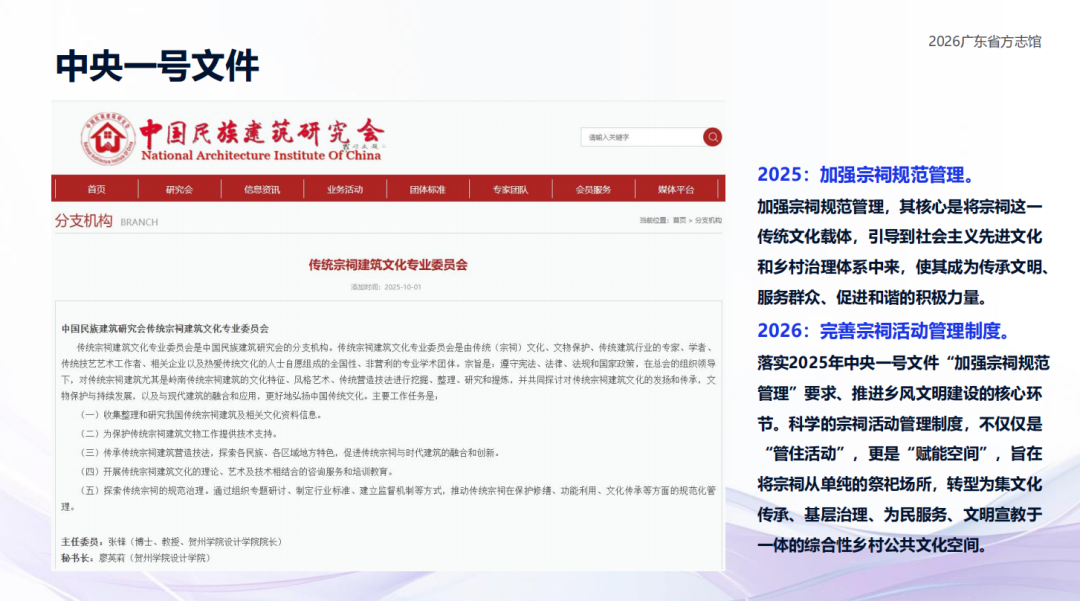The height and width of the screenshot is (601, 1080).
Task: Select the heading 2025：加强宗祠规范管理
Action: tap(866, 175)
